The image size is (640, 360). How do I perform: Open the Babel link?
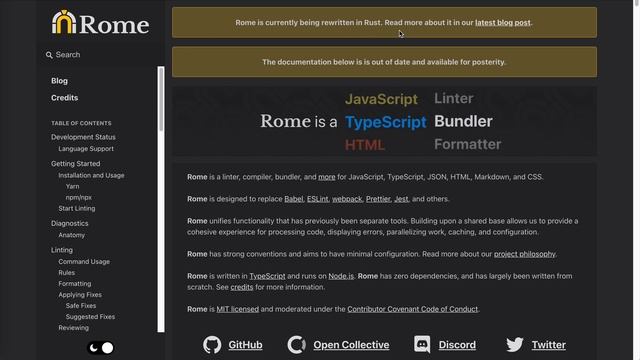point(294,199)
